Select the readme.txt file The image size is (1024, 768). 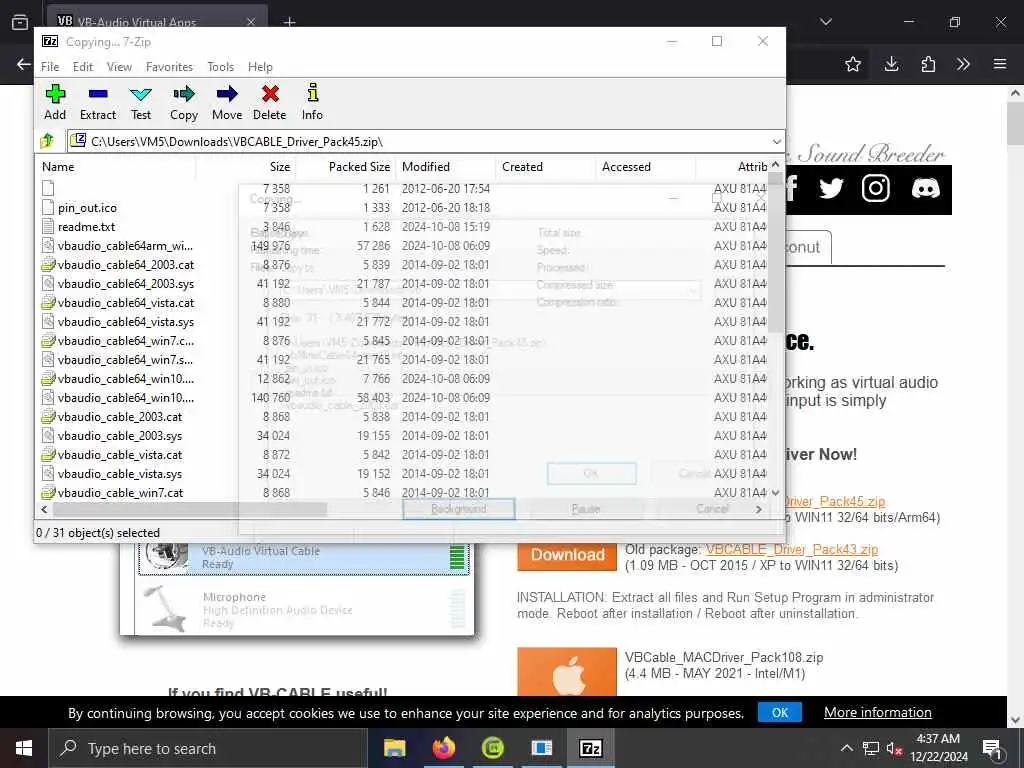86,227
